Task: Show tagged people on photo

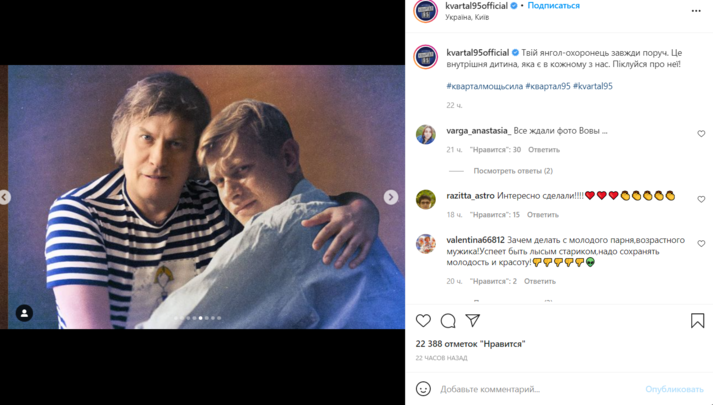Action: pos(25,313)
